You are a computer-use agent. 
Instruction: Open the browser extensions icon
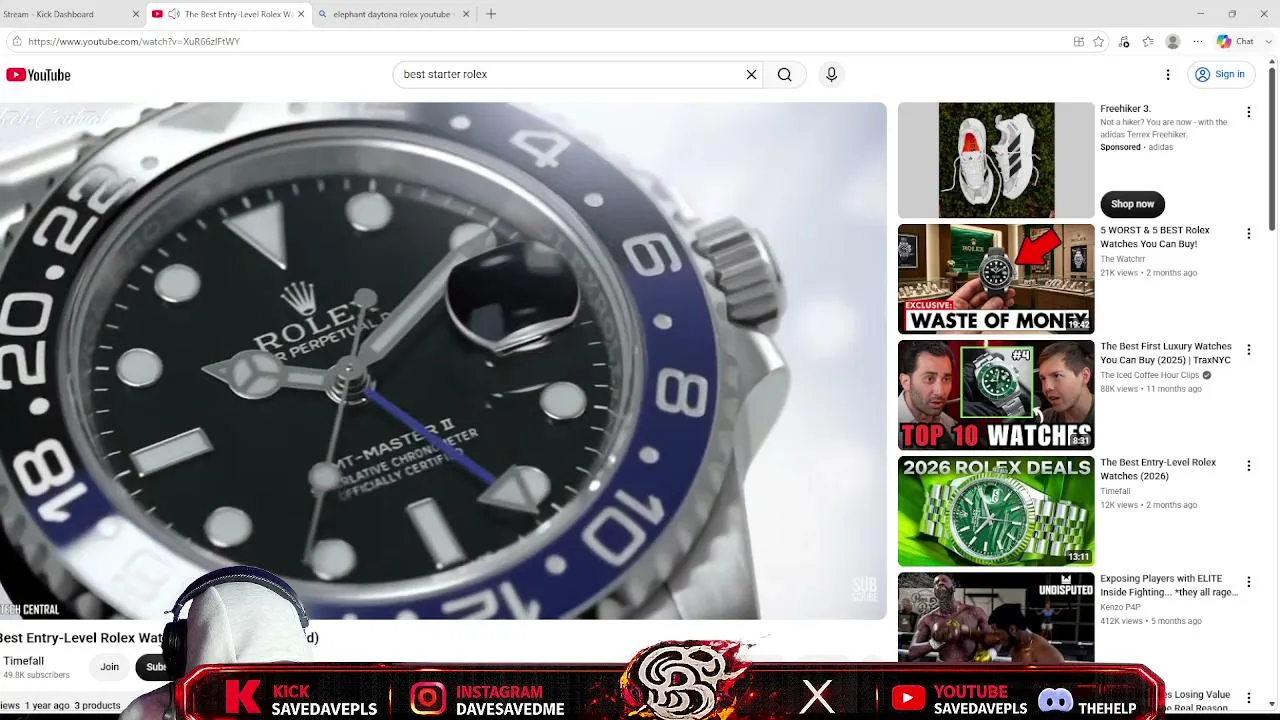1124,42
